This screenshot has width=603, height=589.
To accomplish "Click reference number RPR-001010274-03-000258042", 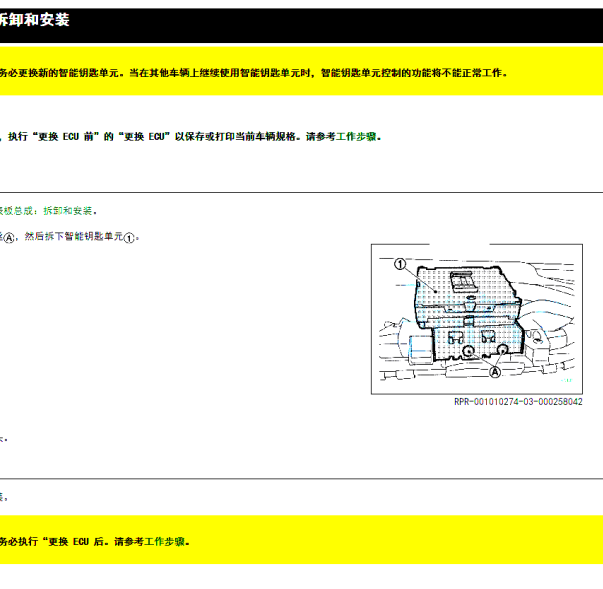I will pyautogui.click(x=518, y=401).
